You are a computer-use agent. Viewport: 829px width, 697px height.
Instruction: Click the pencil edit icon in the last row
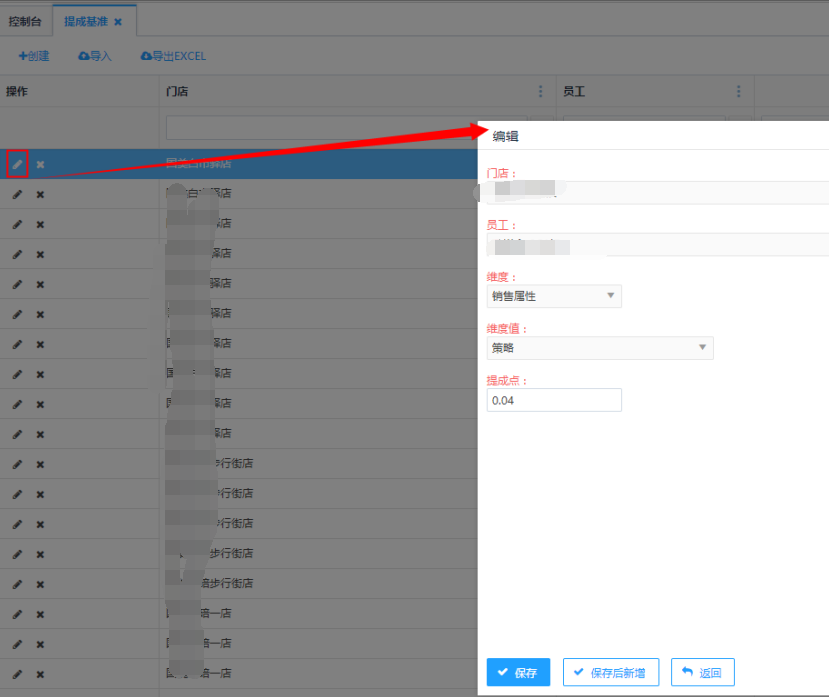click(x=16, y=674)
